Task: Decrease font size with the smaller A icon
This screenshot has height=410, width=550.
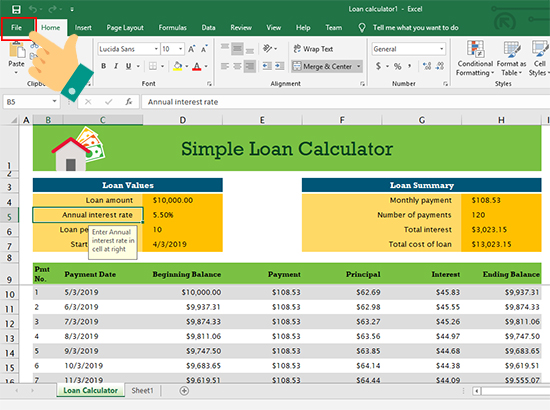Action: point(204,49)
